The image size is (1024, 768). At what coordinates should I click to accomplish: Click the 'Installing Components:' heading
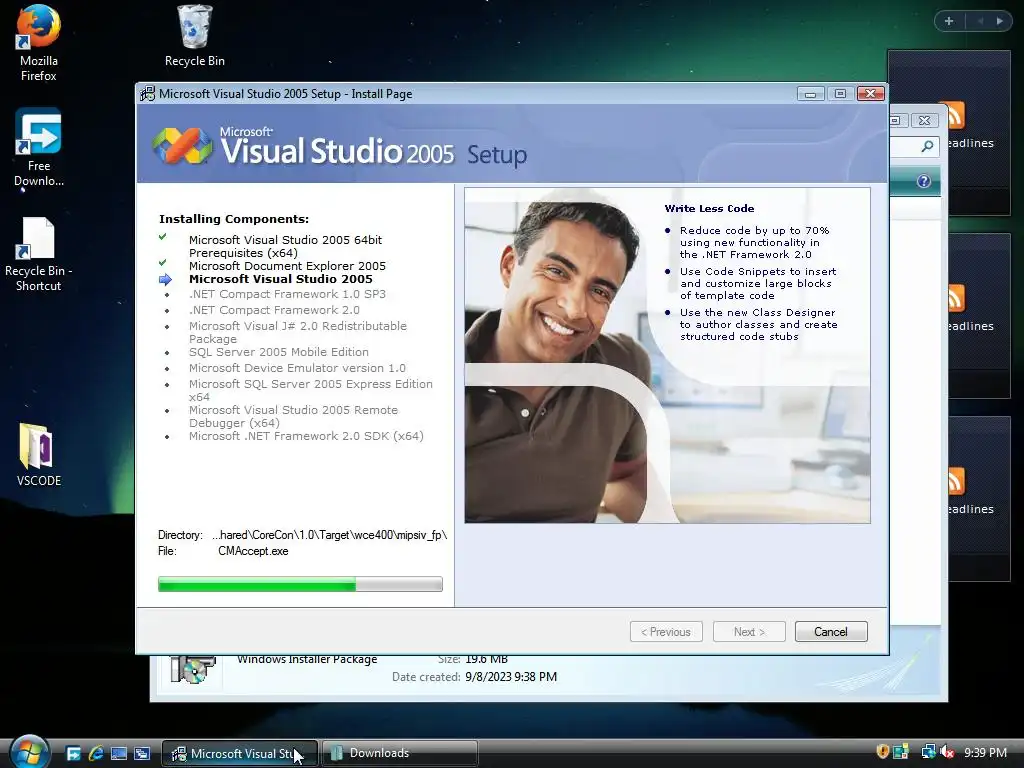click(x=234, y=219)
